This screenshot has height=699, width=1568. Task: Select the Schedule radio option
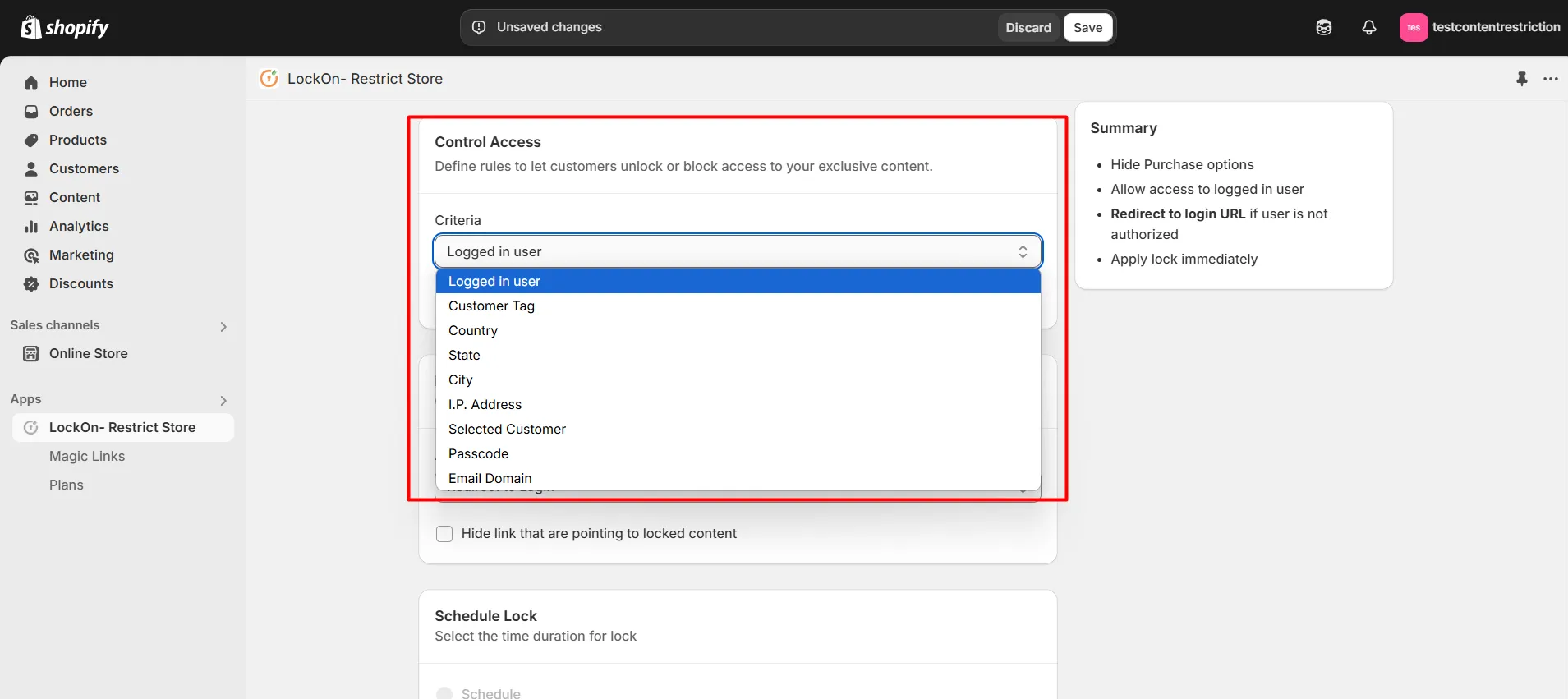pyautogui.click(x=444, y=693)
